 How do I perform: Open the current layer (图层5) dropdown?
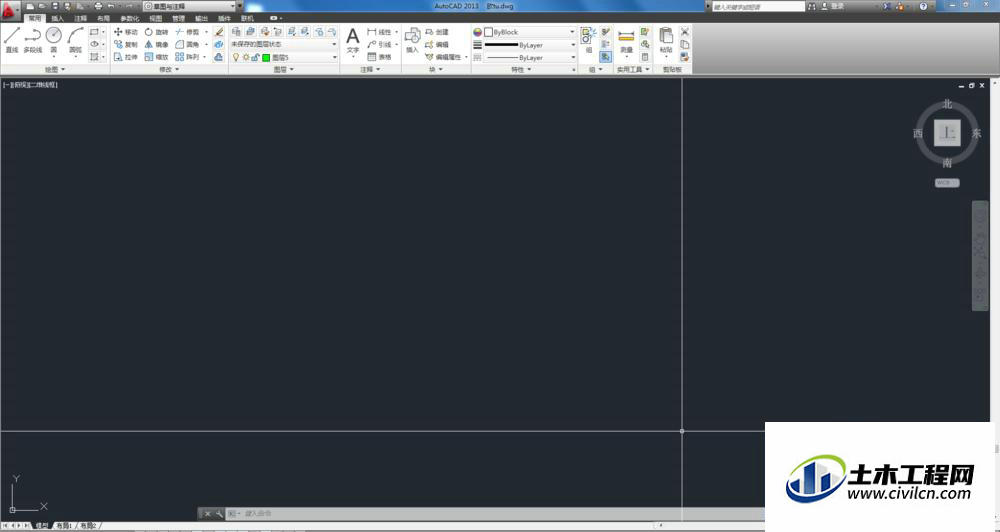coord(284,57)
